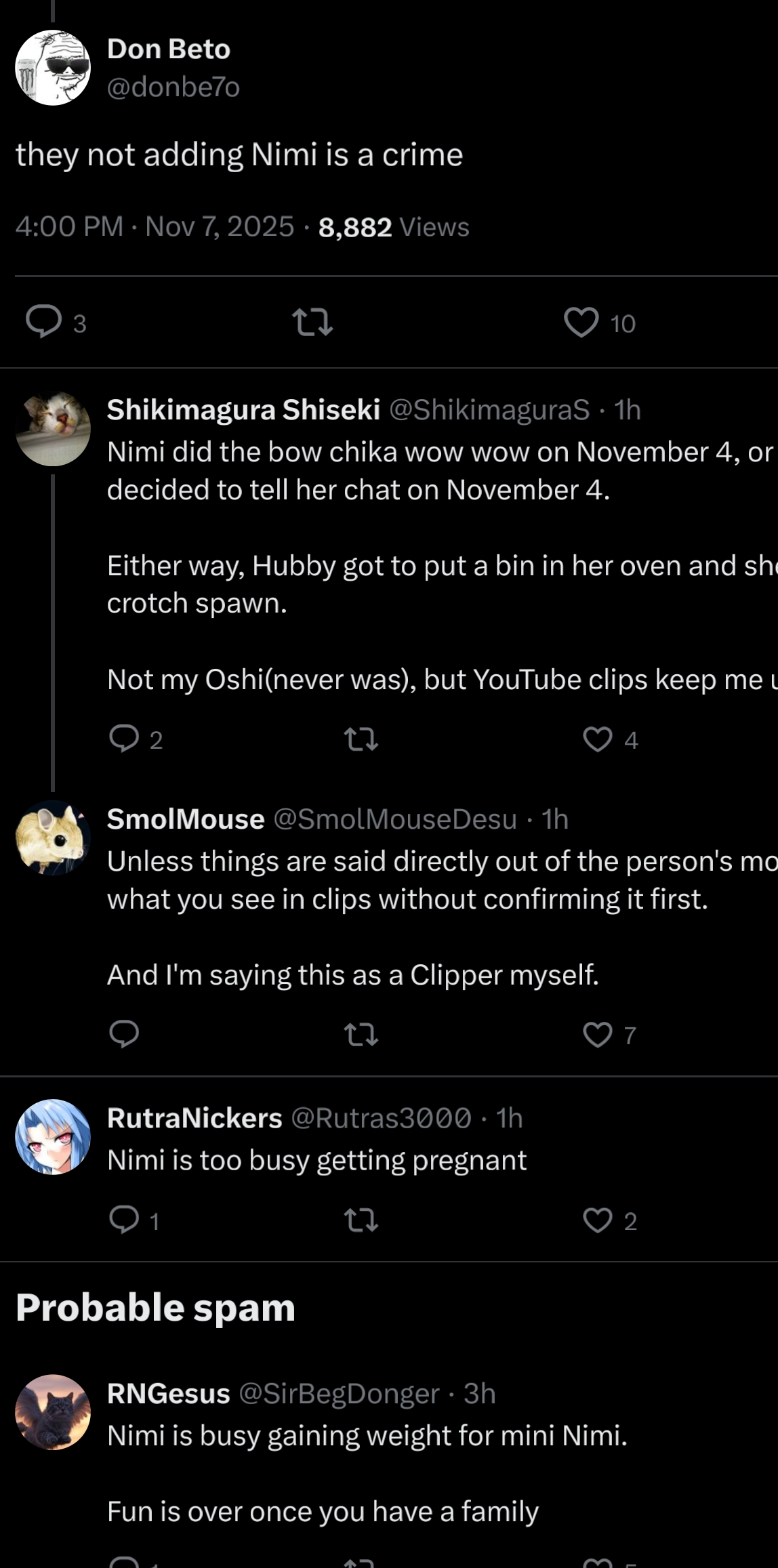The height and width of the screenshot is (1568, 778).
Task: Like SmolMouse's comment
Action: (598, 1035)
